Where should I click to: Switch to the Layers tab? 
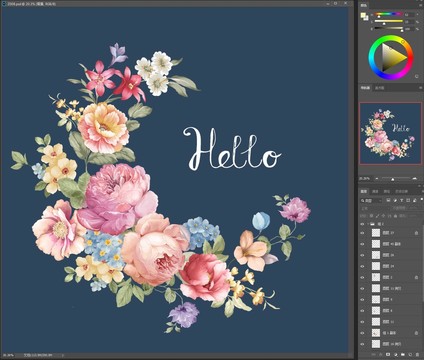tap(364, 191)
